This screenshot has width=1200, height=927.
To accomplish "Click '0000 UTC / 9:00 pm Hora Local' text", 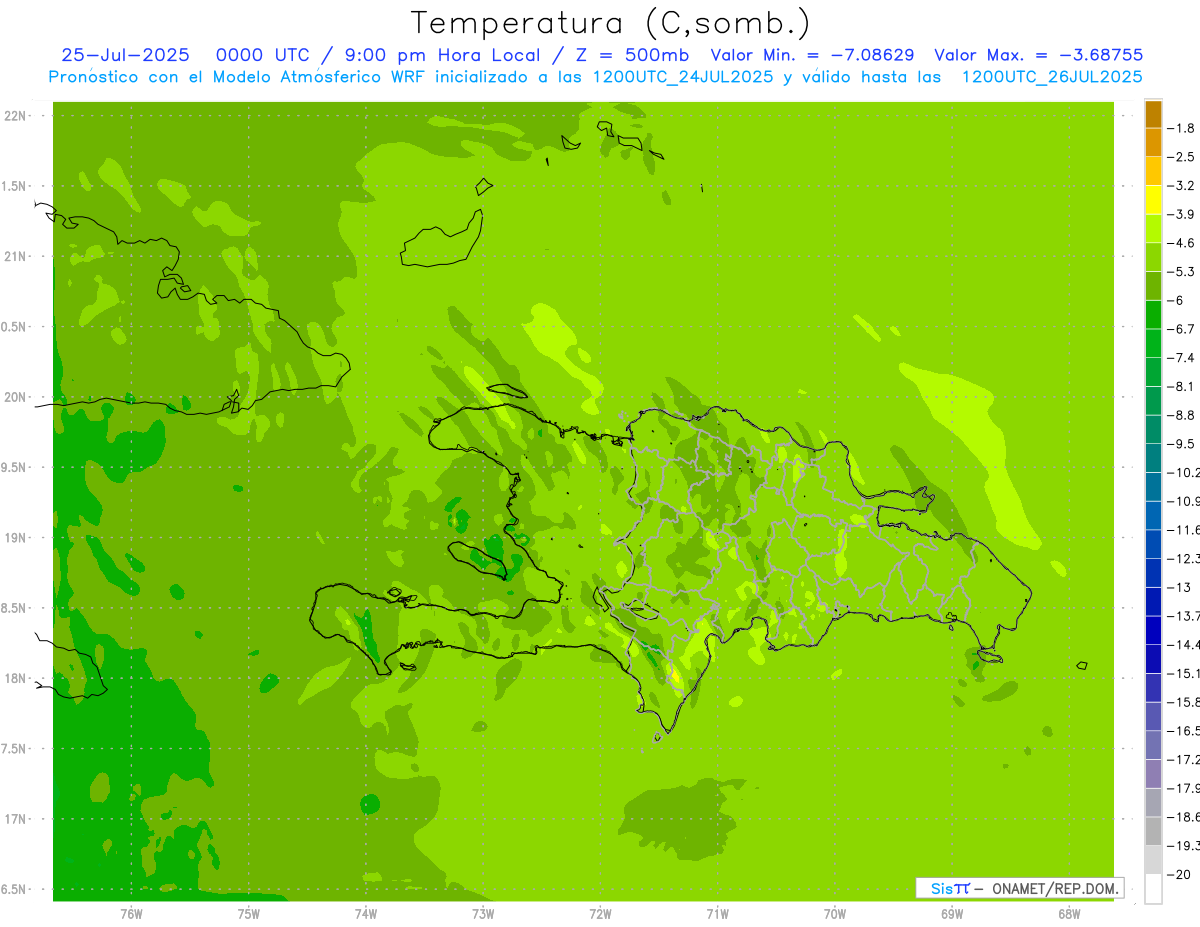I will [377, 55].
